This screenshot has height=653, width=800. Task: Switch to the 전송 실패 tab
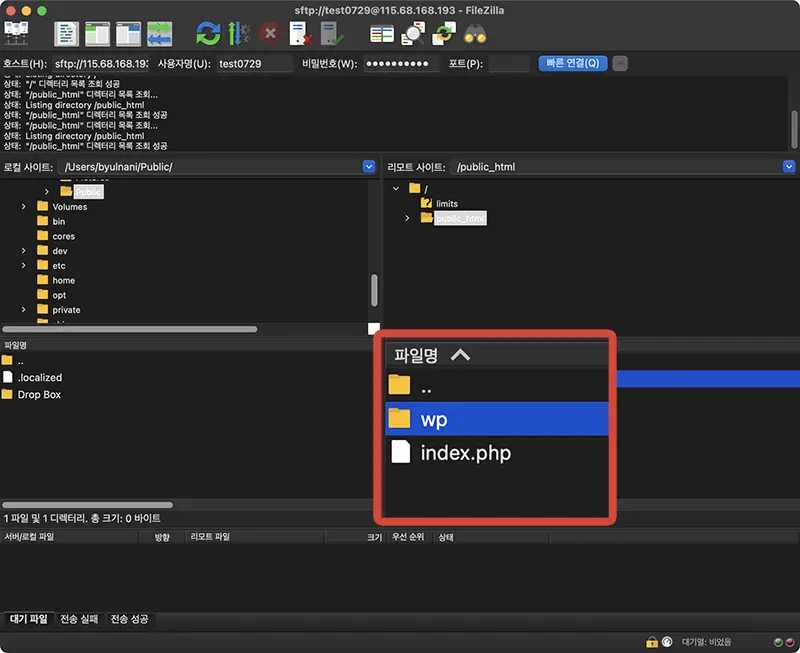point(79,619)
